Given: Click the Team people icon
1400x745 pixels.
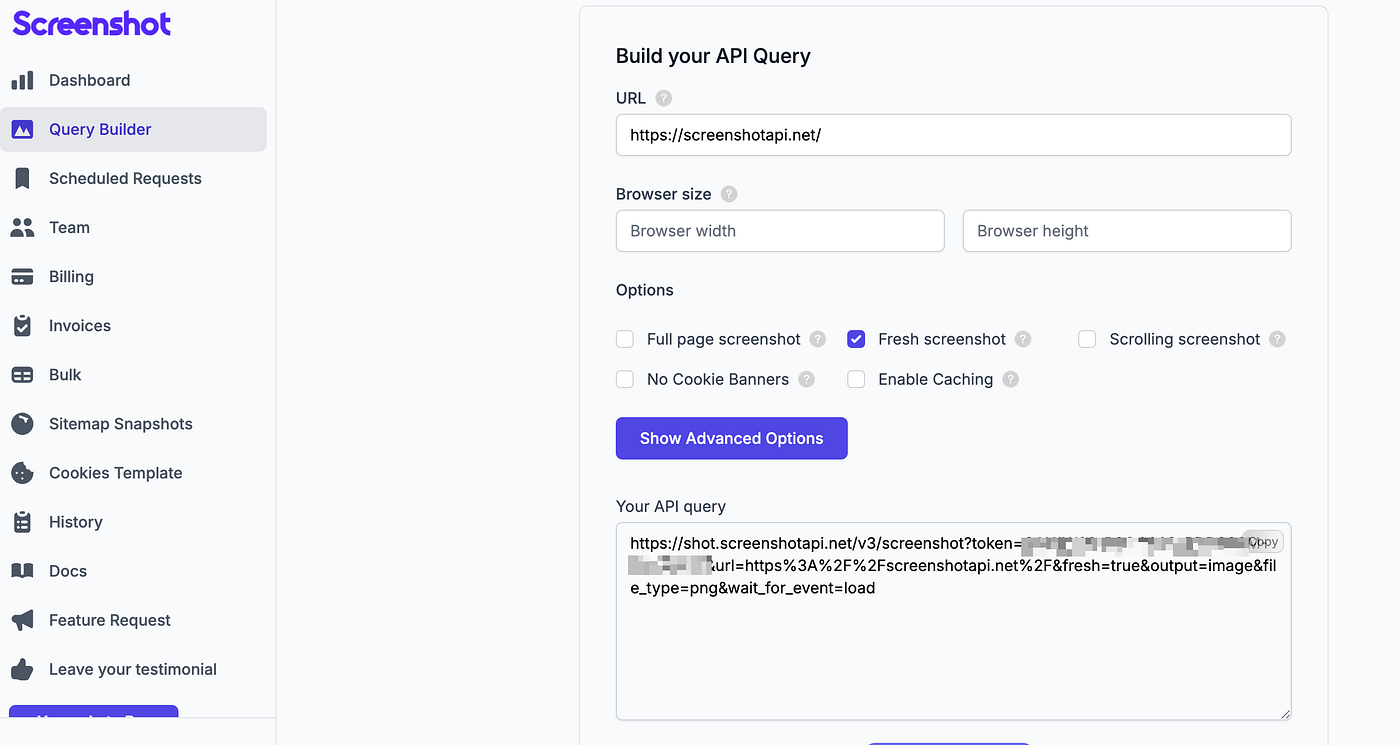Looking at the screenshot, I should [22, 227].
